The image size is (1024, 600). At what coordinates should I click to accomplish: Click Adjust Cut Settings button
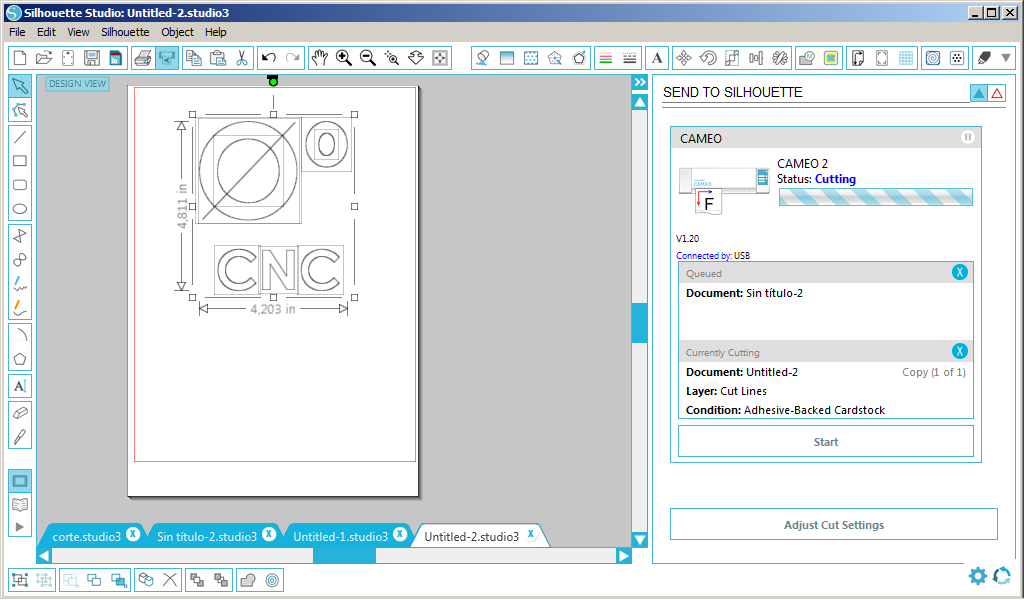point(834,525)
